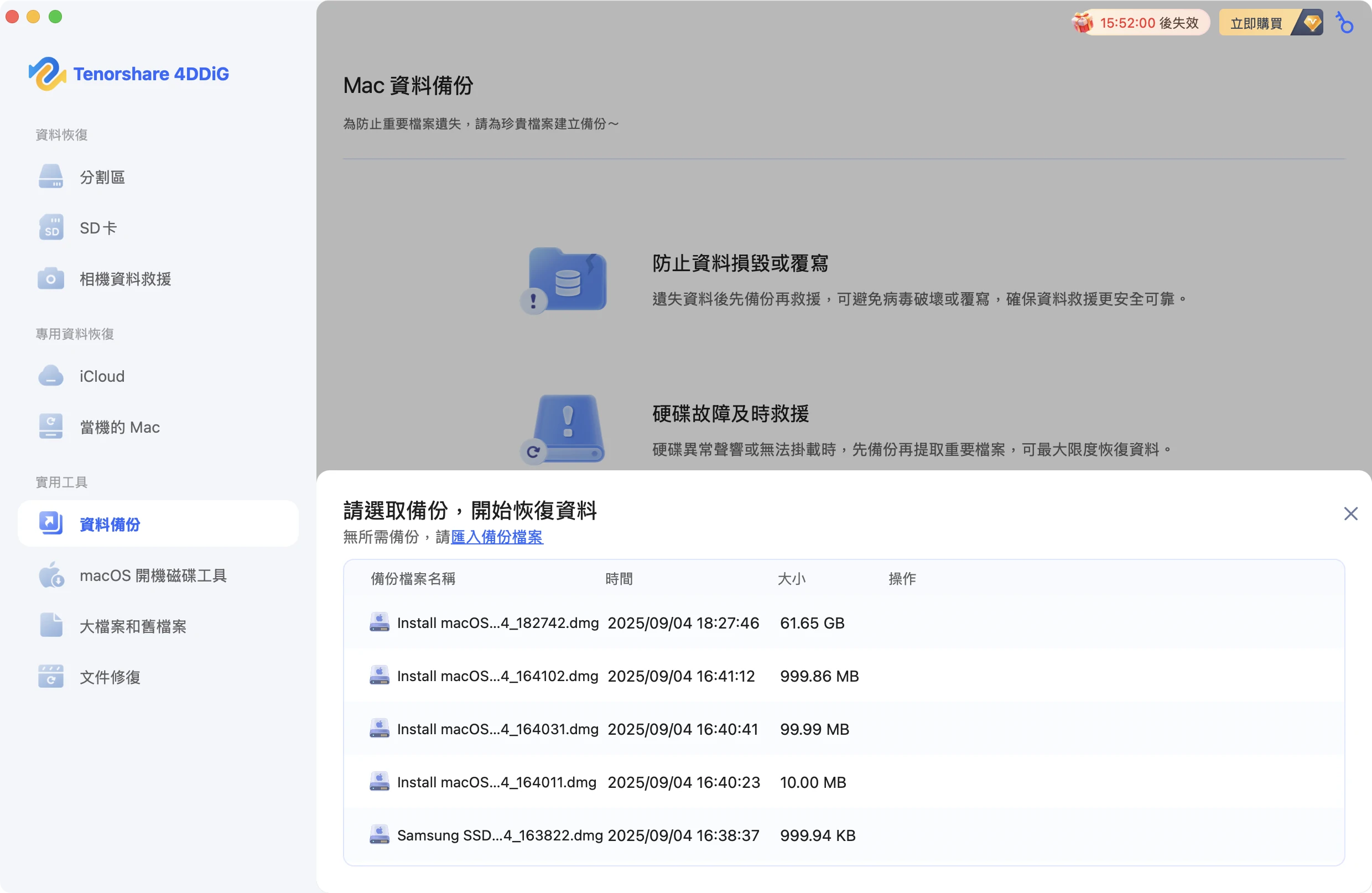Select backup Samsung SSD...4_163822.dmg
The width and height of the screenshot is (1372, 893).
click(x=844, y=835)
